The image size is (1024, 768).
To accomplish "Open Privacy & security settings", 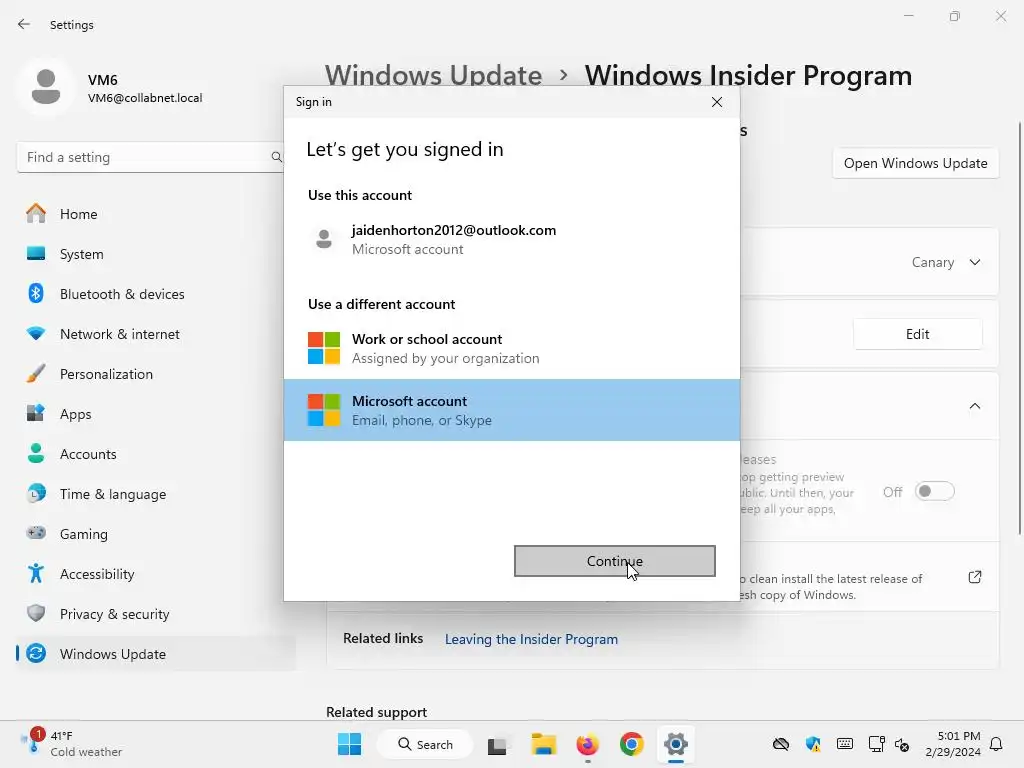I will pyautogui.click(x=155, y=614).
